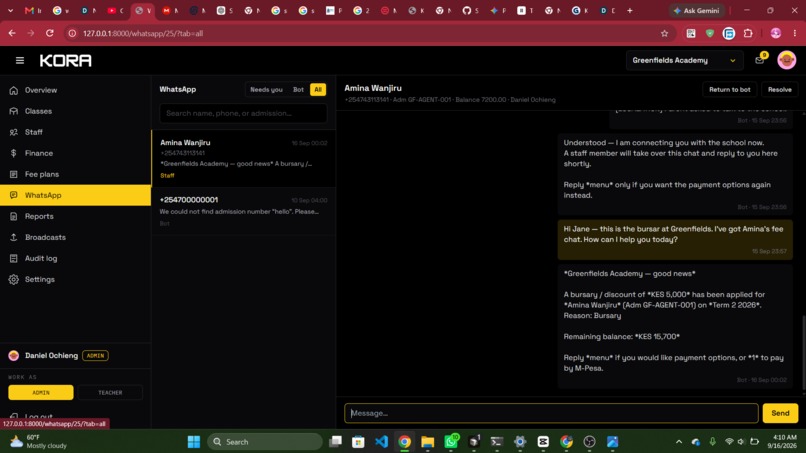Switch to the Needs you tab

[266, 89]
